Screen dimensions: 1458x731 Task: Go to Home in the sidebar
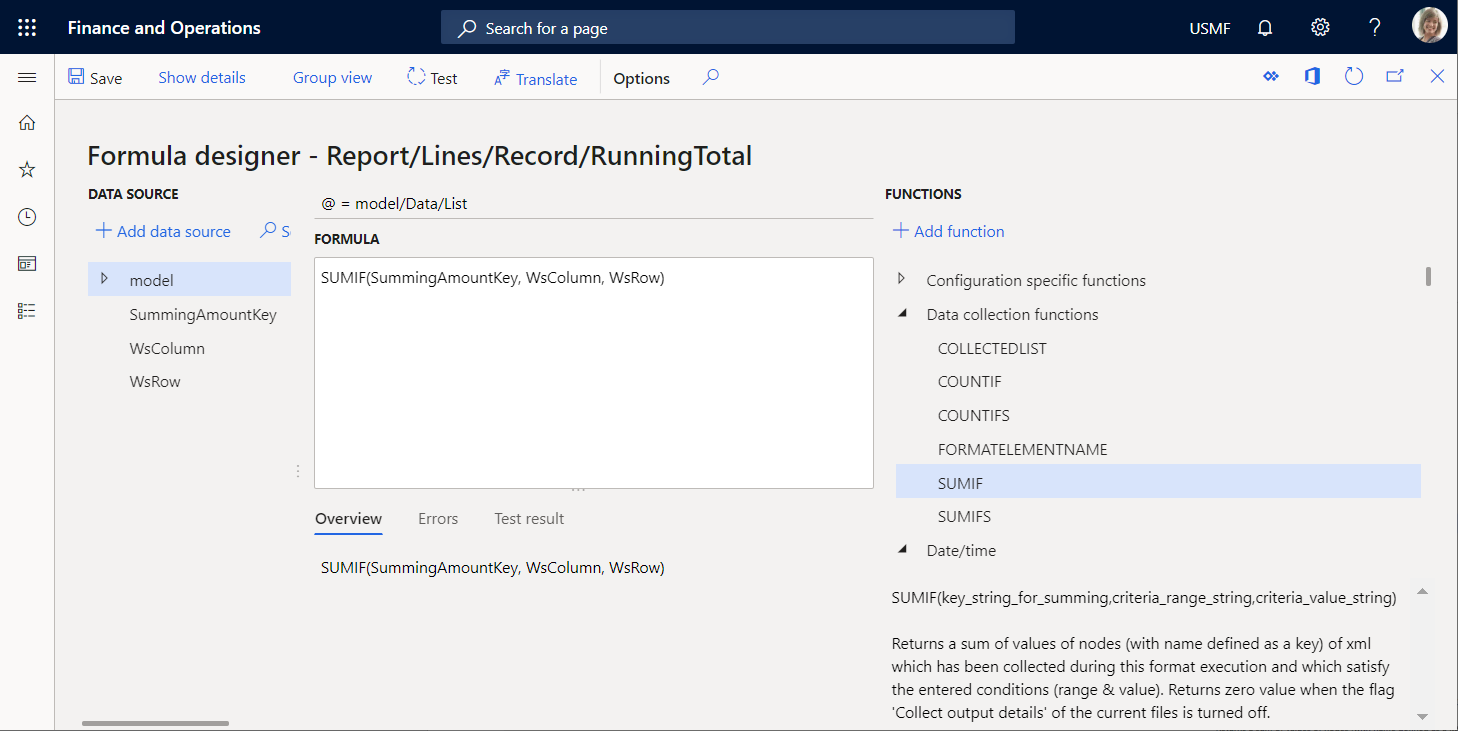[27, 123]
